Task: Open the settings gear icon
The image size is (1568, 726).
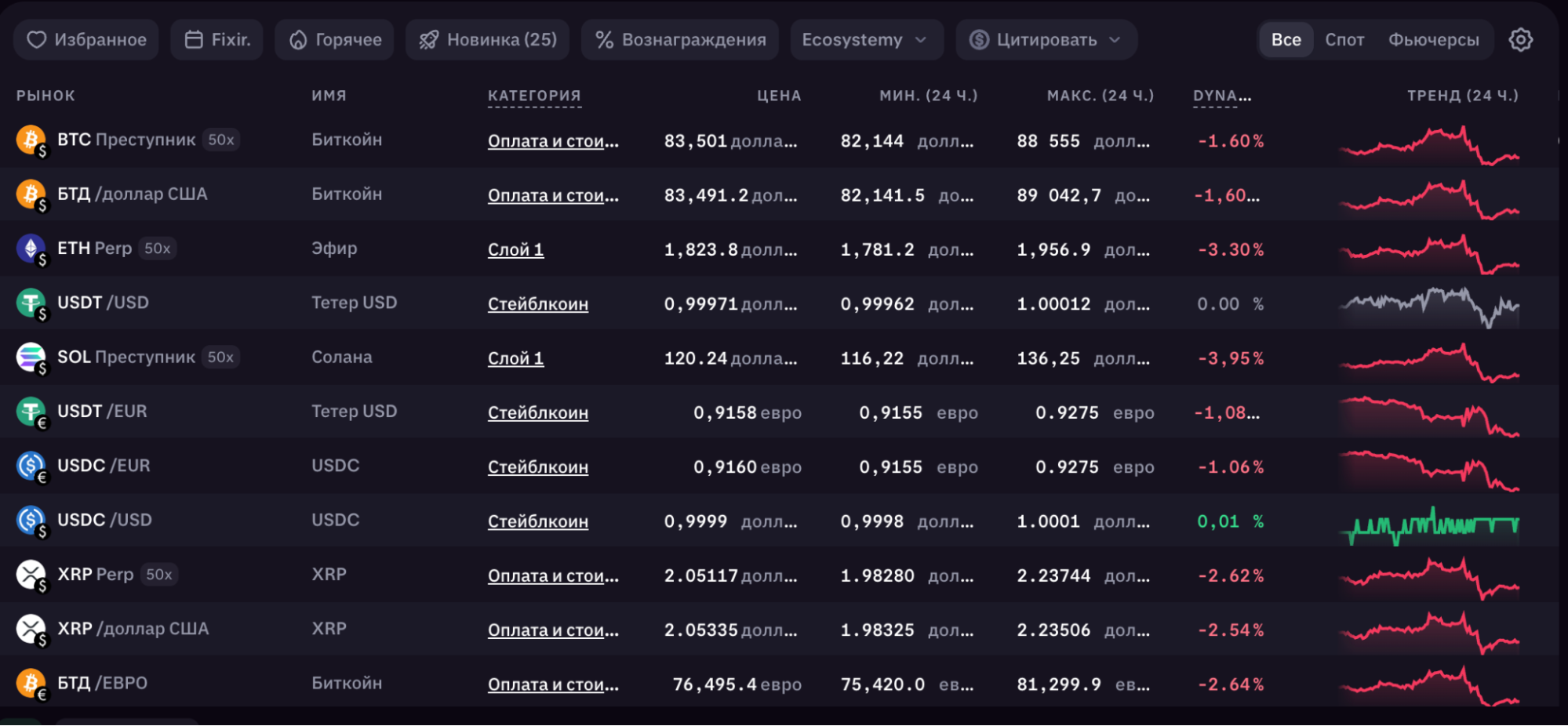Action: point(1520,40)
